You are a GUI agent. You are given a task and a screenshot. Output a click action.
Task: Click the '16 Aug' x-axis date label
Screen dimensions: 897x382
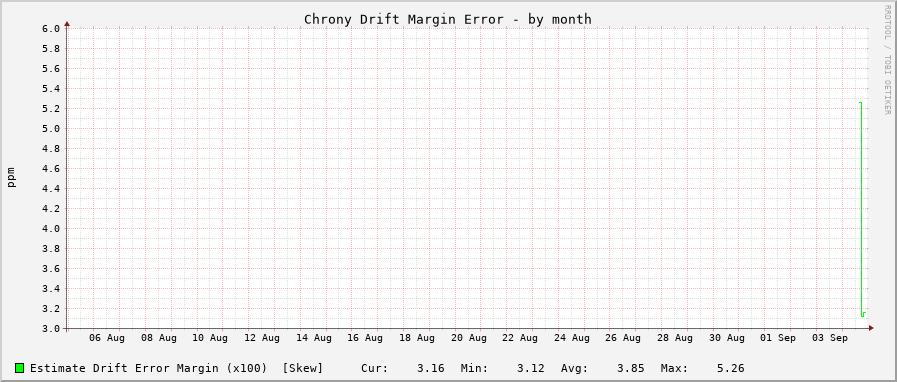(365, 339)
